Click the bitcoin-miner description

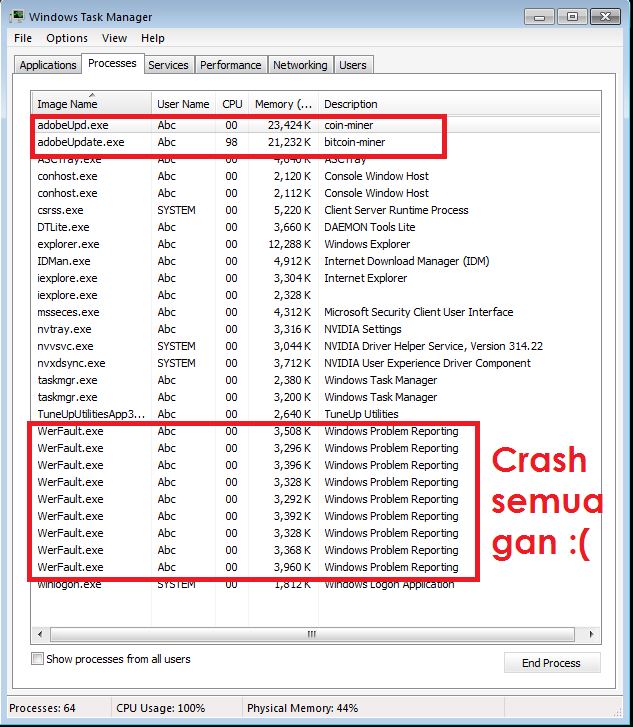point(354,142)
